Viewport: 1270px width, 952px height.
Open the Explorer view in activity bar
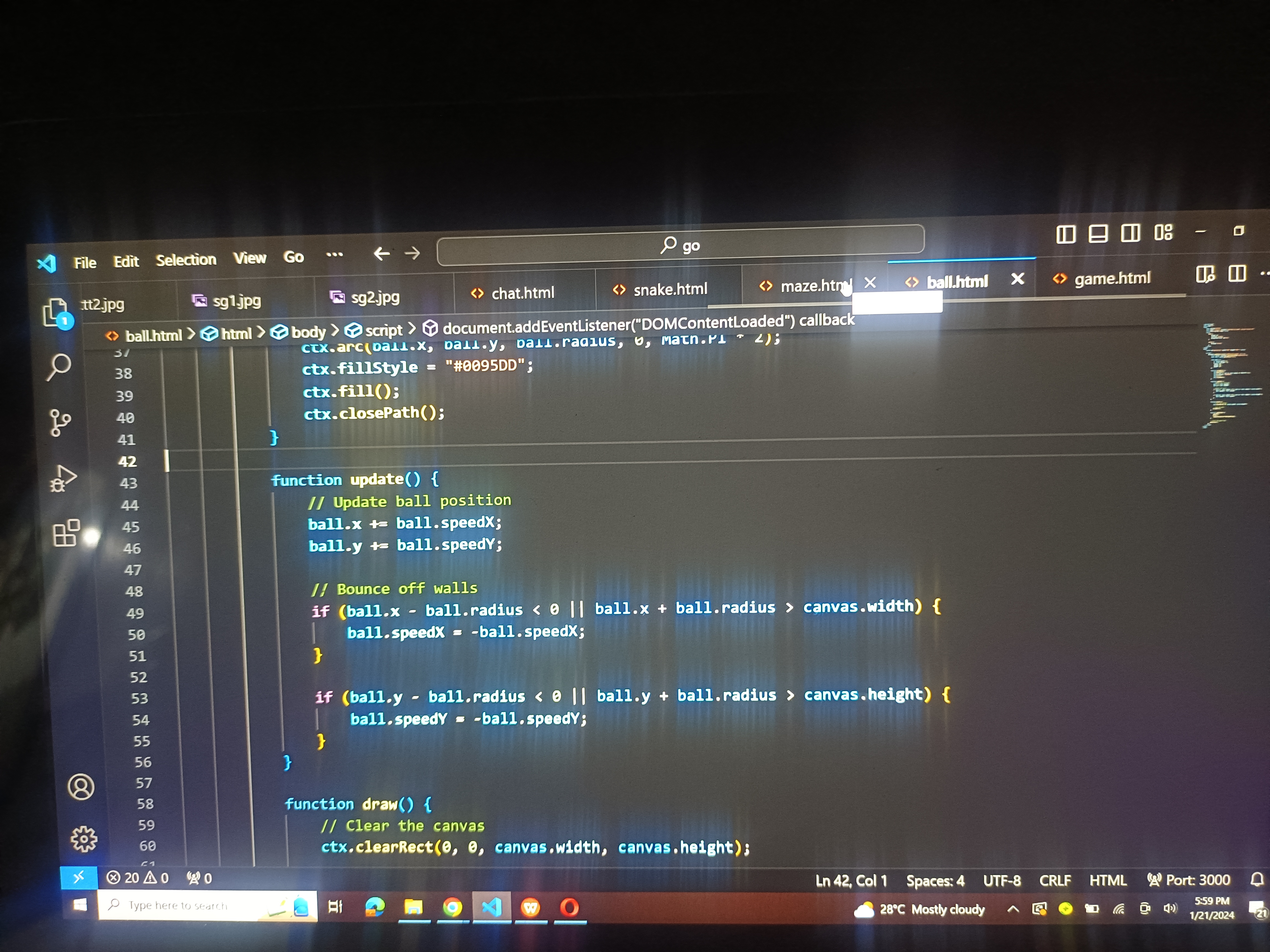pos(56,313)
